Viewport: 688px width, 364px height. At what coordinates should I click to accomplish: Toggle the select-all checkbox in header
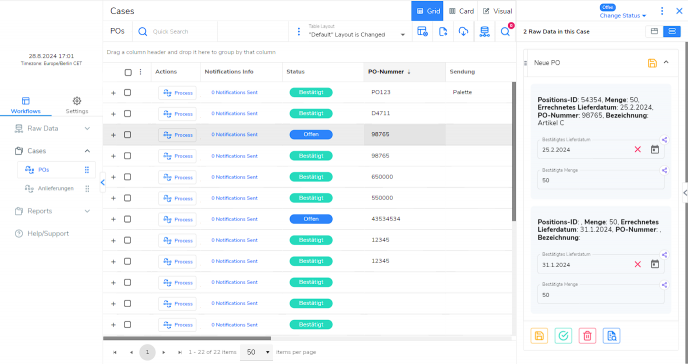pyautogui.click(x=128, y=72)
